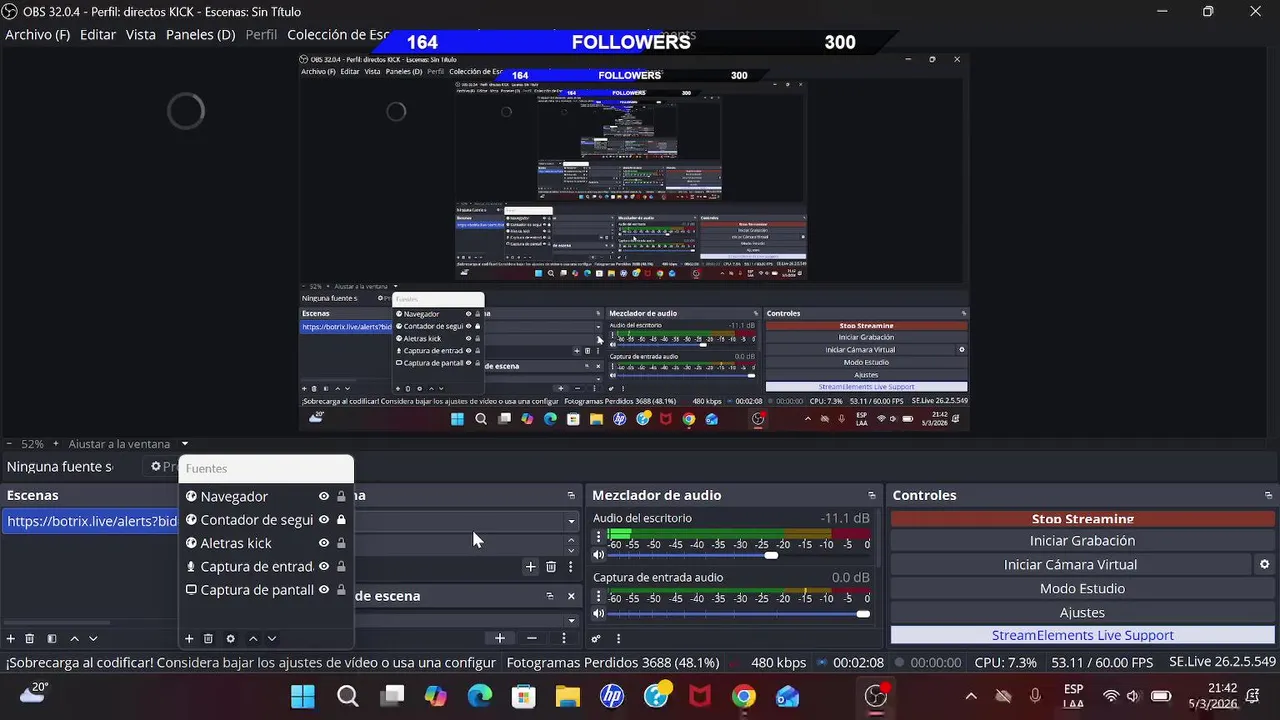Select Aletras kick source row
This screenshot has width=1280, height=720.
click(x=265, y=543)
